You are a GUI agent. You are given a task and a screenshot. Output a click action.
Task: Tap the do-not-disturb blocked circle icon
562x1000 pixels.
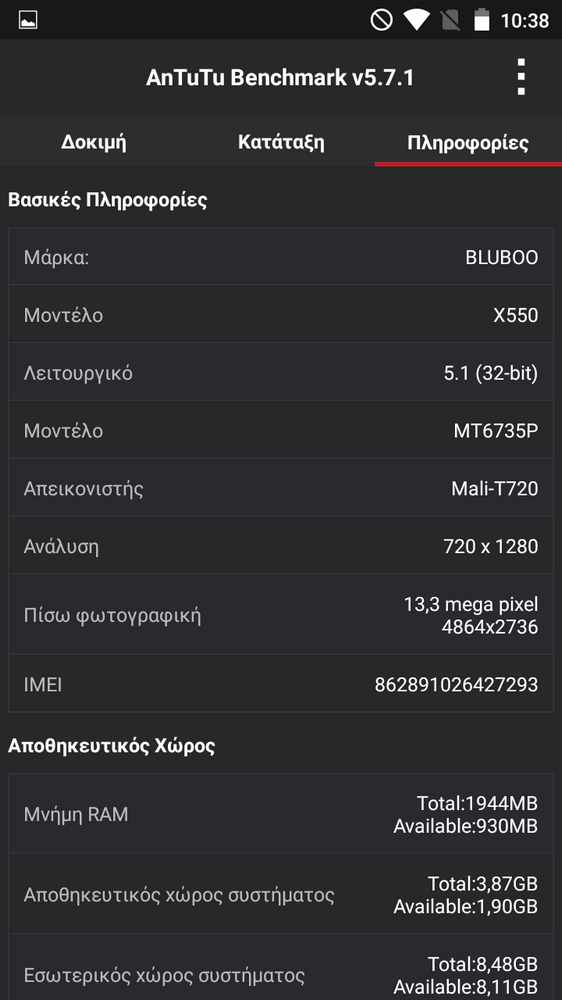click(381, 20)
